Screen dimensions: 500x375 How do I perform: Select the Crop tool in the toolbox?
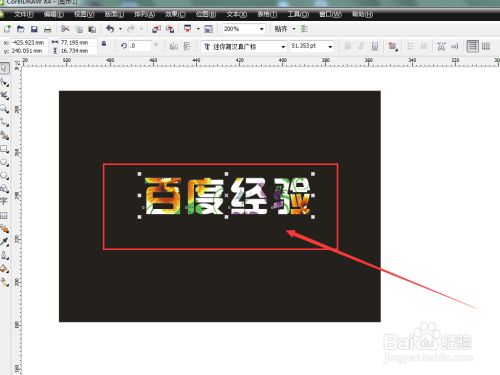(x=4, y=96)
